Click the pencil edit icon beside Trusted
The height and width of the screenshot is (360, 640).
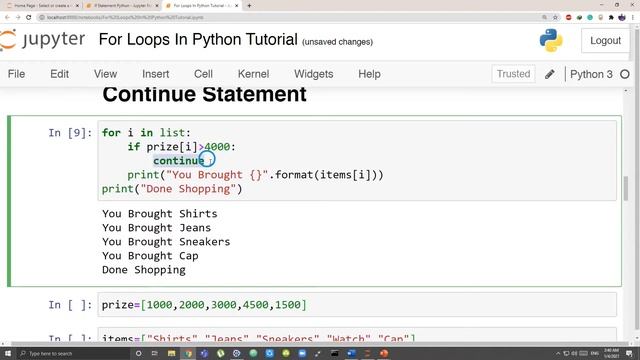coord(550,74)
